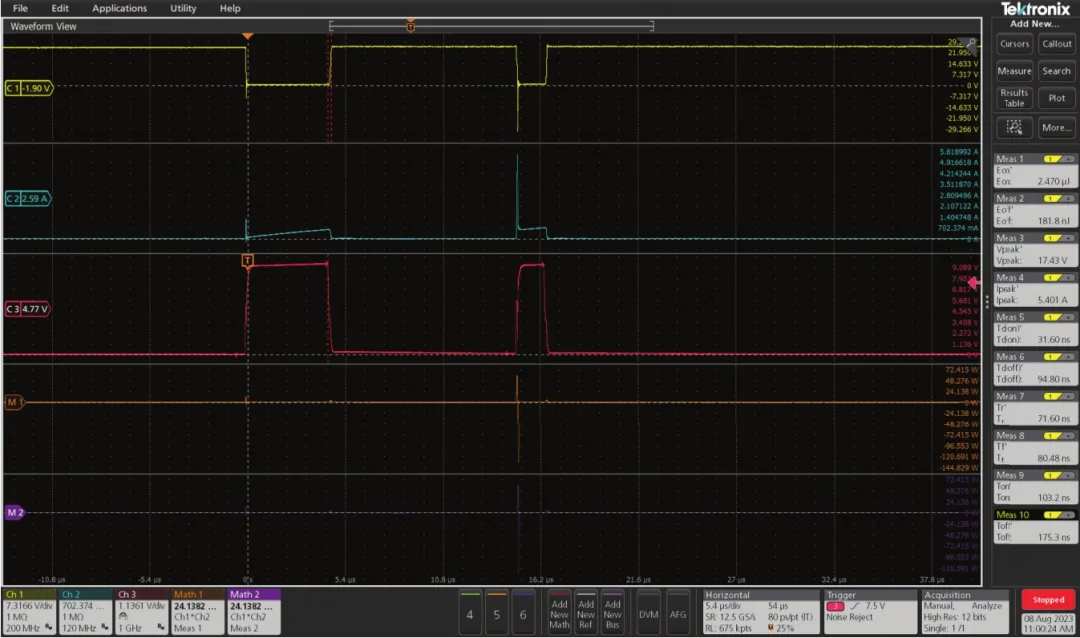Select the C3 channel handle badge
This screenshot has height=638, width=1080.
tap(29, 309)
